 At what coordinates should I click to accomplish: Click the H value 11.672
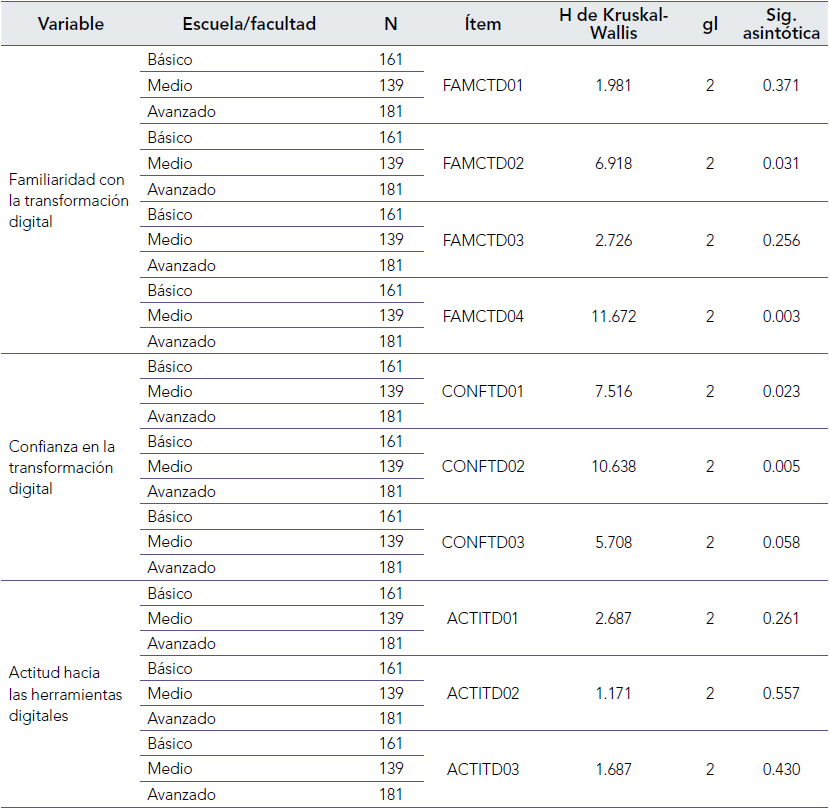click(x=614, y=316)
